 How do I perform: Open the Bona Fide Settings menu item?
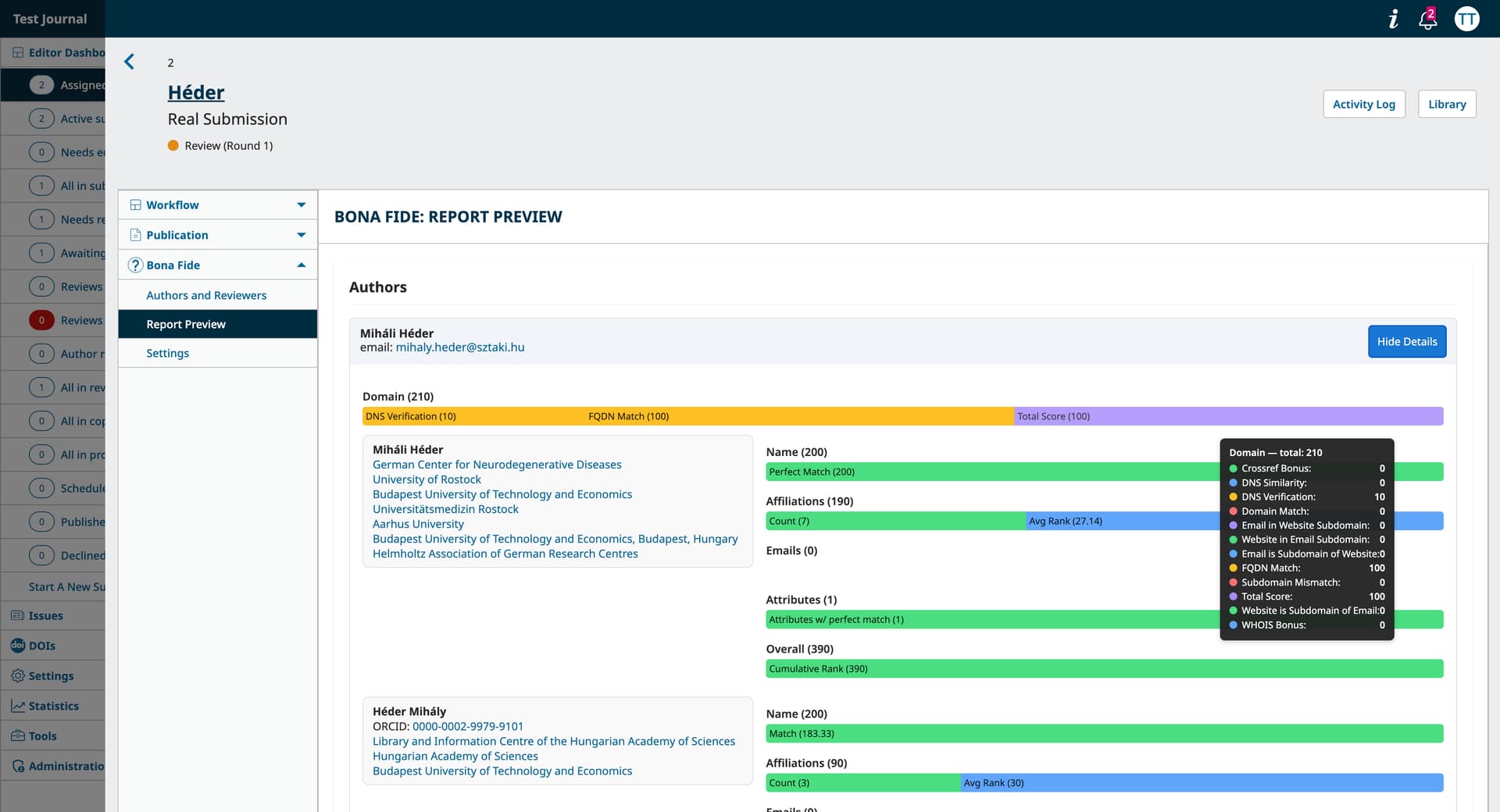pyautogui.click(x=167, y=353)
